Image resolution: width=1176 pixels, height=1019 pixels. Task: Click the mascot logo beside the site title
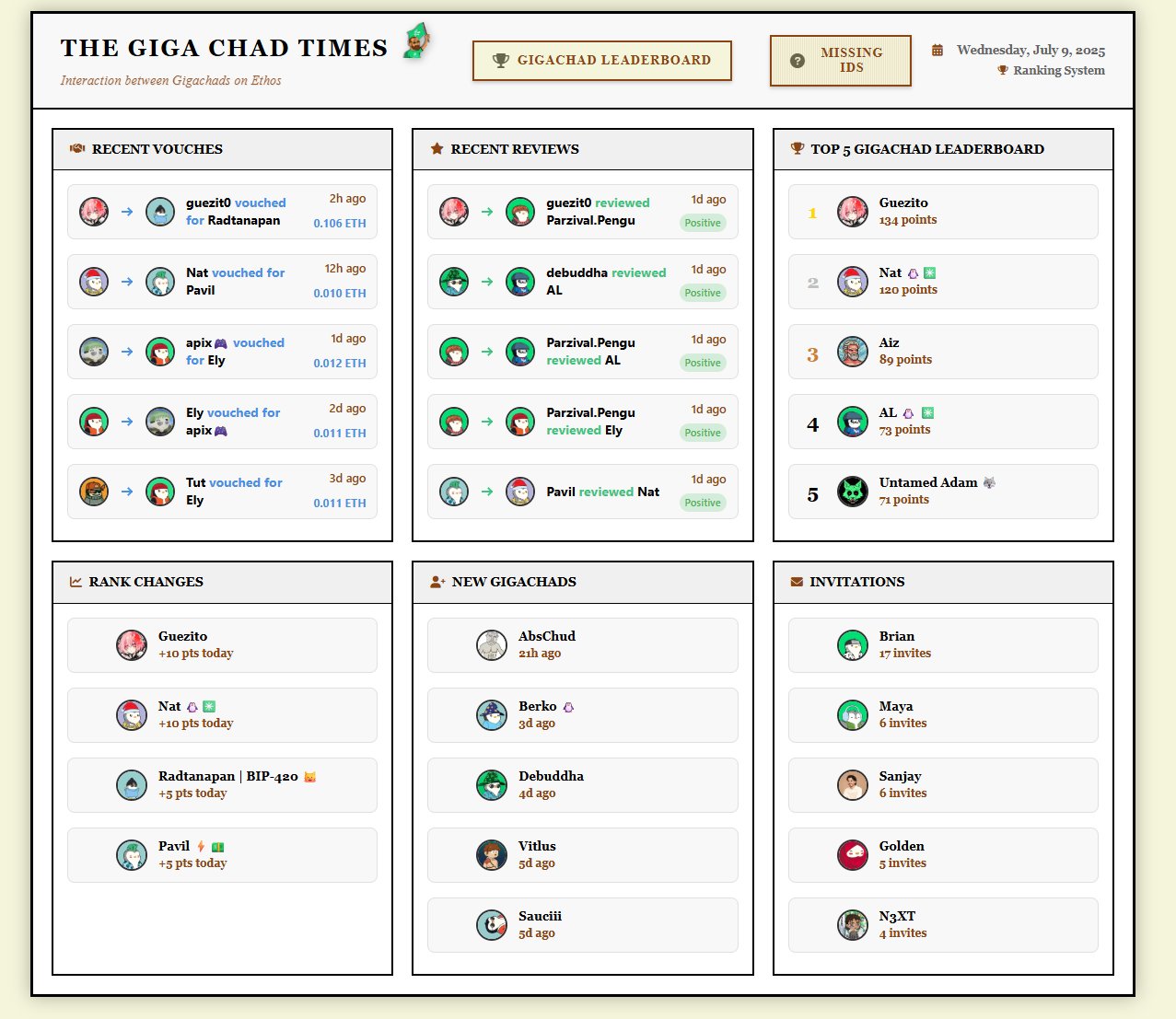click(417, 42)
